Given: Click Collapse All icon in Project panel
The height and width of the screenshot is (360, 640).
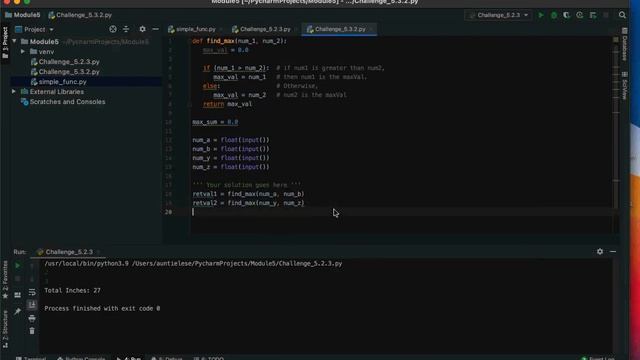Looking at the screenshot, I should [126, 29].
